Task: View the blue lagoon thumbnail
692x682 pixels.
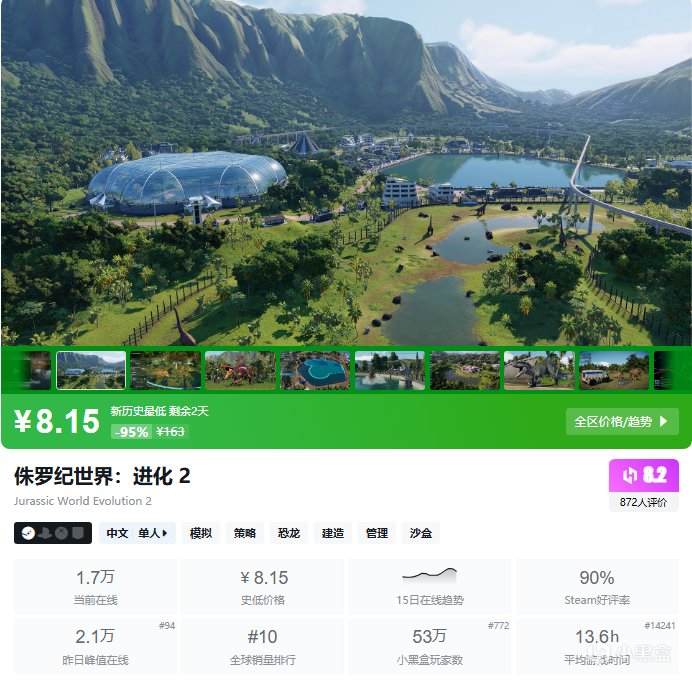Action: click(315, 370)
